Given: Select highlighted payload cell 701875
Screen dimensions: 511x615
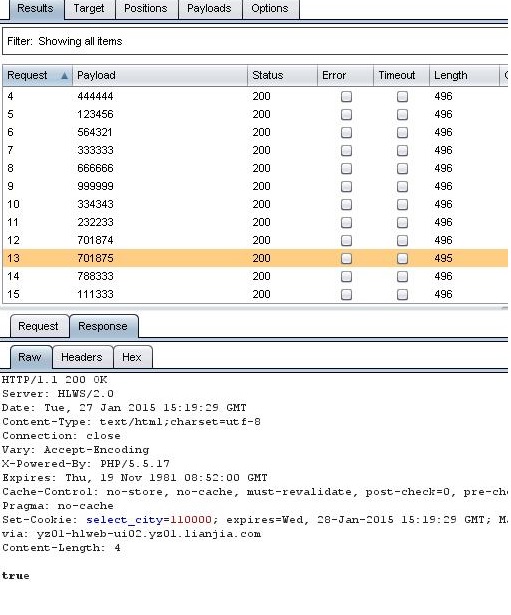Looking at the screenshot, I should pyautogui.click(x=95, y=258).
